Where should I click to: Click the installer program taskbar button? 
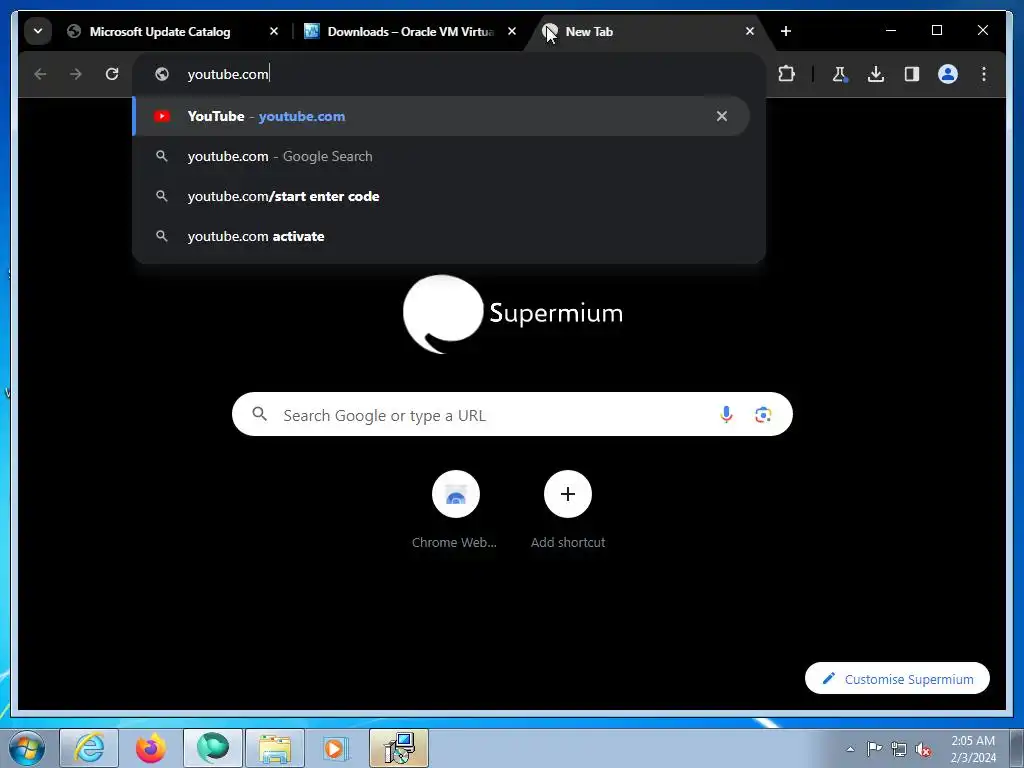click(399, 748)
